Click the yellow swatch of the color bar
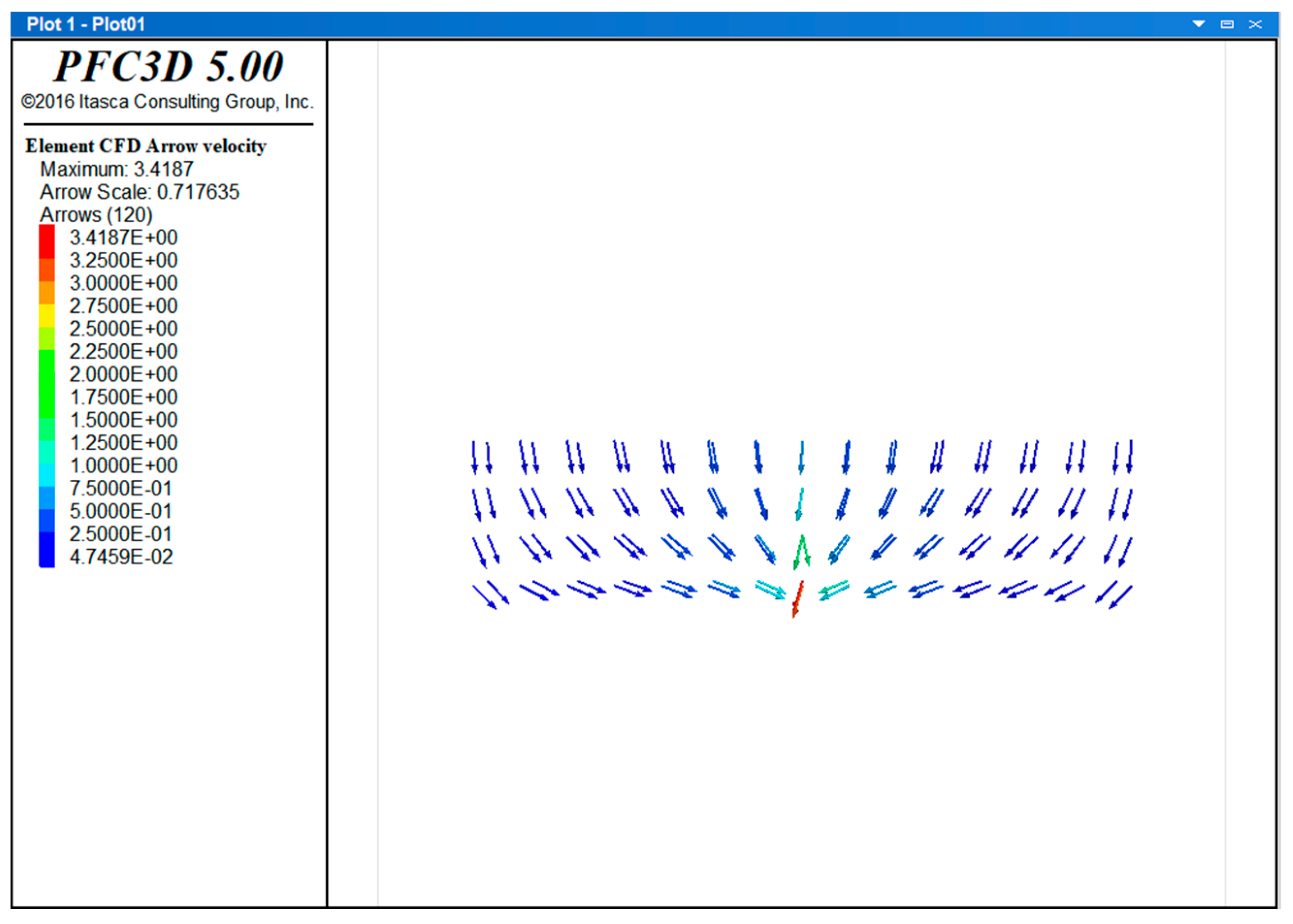Image resolution: width=1293 pixels, height=924 pixels. point(47,316)
